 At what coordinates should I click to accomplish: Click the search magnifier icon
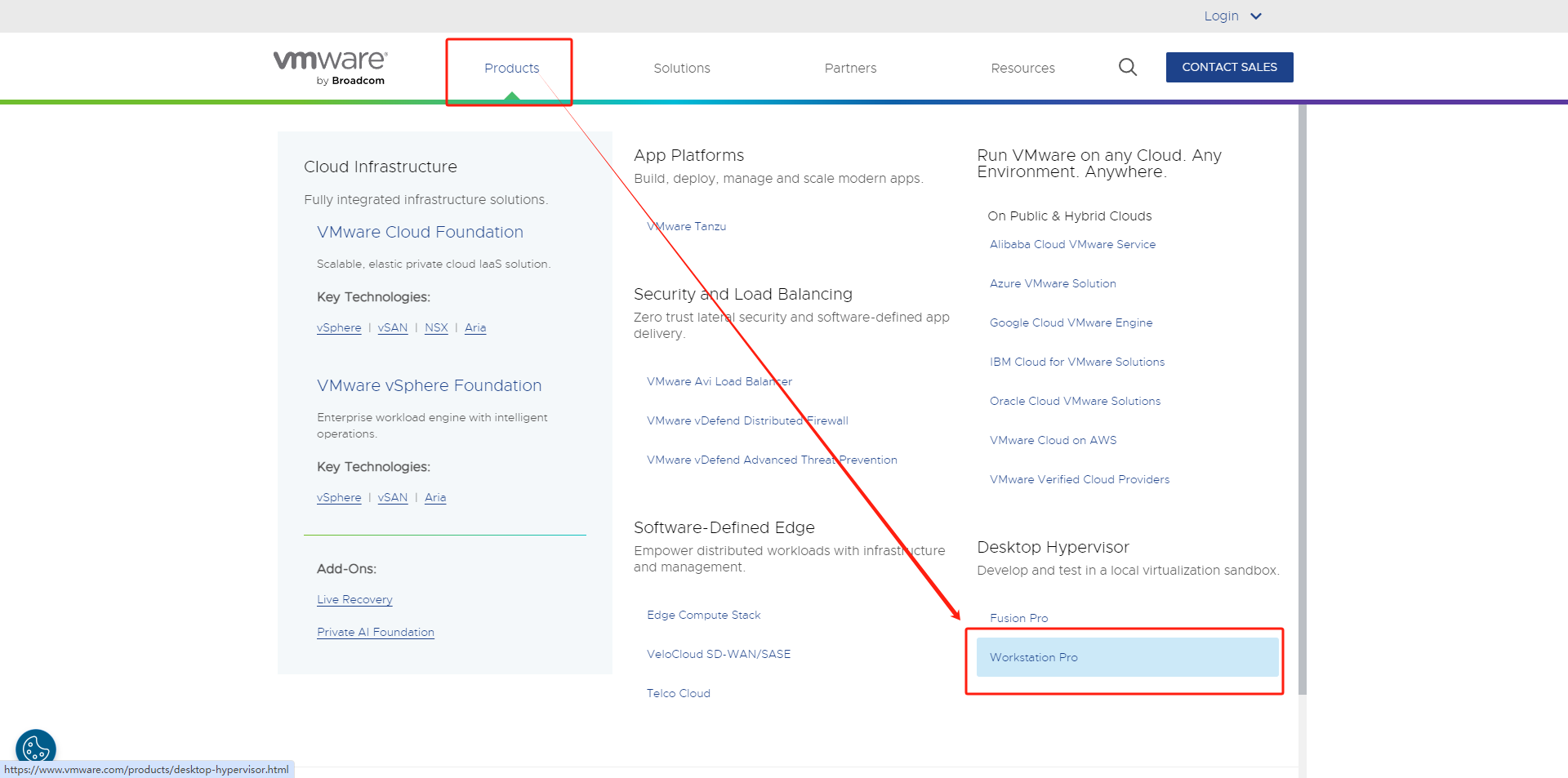pos(1128,67)
